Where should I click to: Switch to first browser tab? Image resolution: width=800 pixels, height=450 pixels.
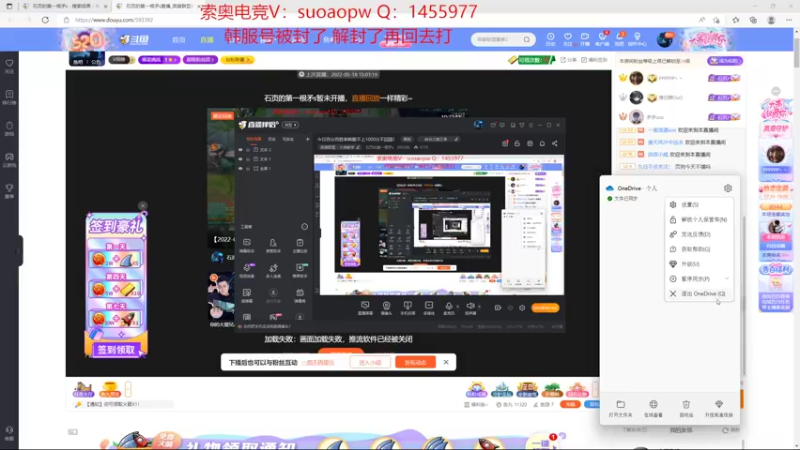(x=64, y=6)
